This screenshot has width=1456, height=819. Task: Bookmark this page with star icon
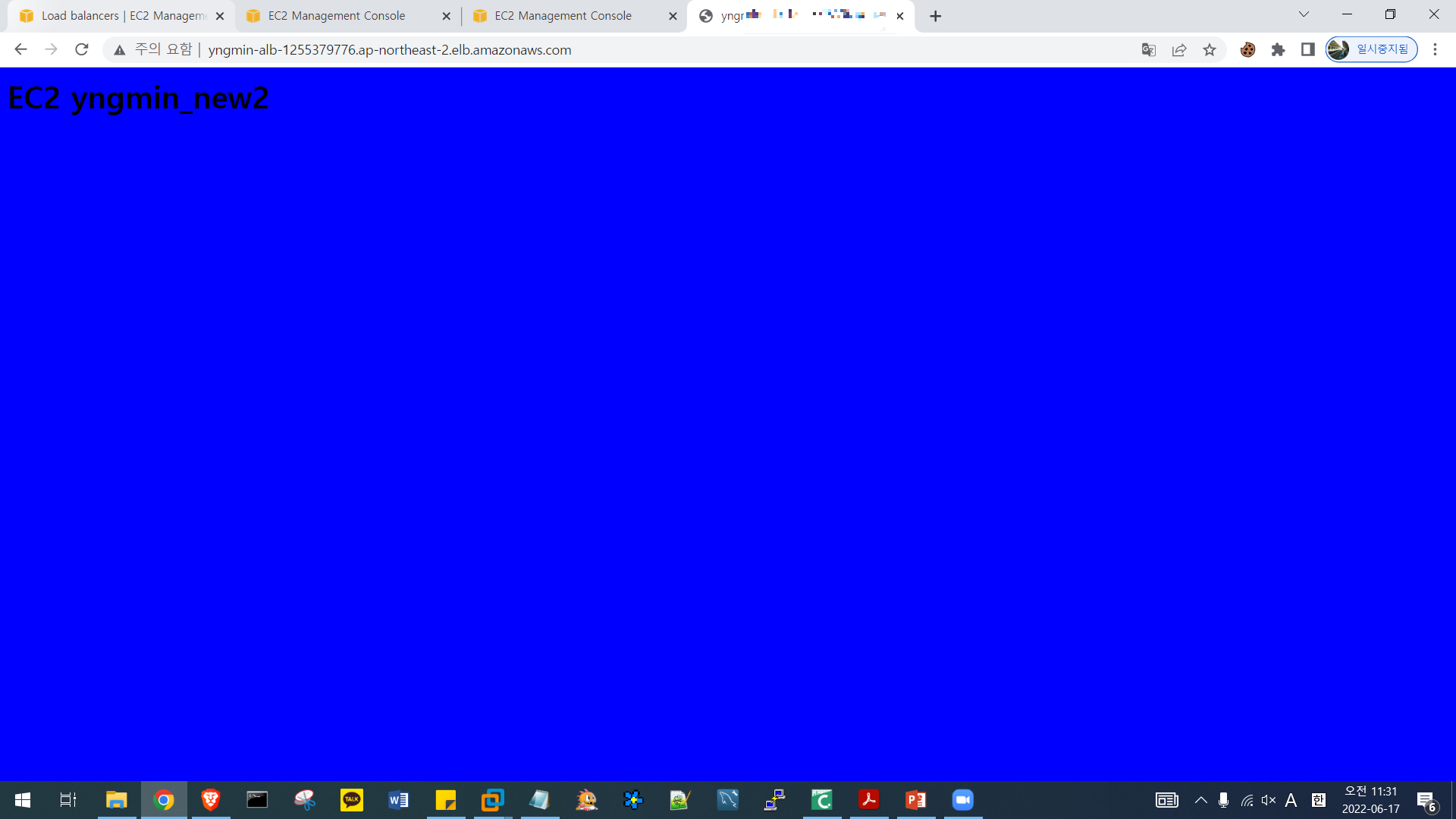tap(1210, 50)
